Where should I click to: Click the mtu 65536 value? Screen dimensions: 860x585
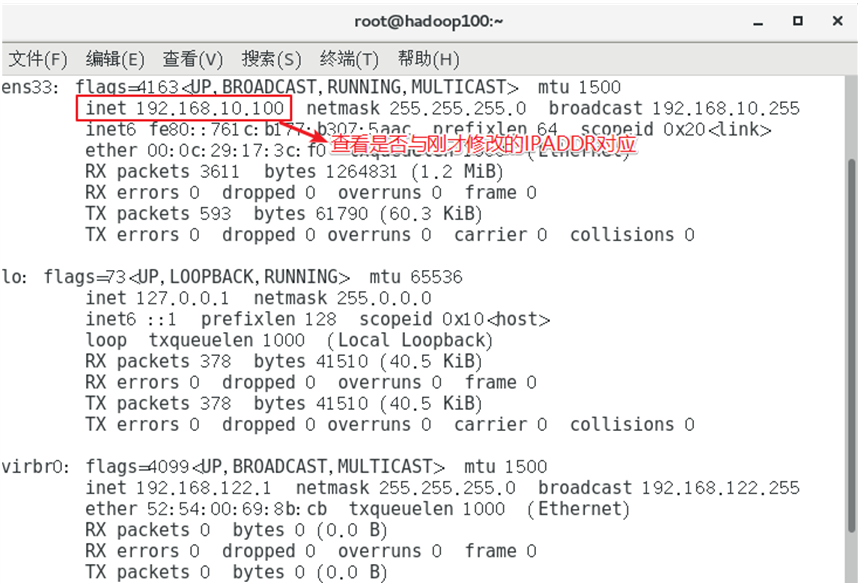coord(416,277)
